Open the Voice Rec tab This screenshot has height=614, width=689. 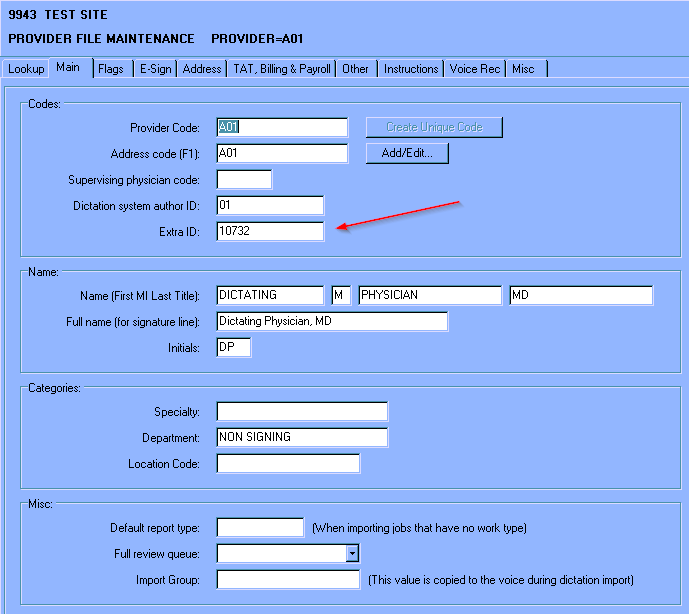[475, 69]
